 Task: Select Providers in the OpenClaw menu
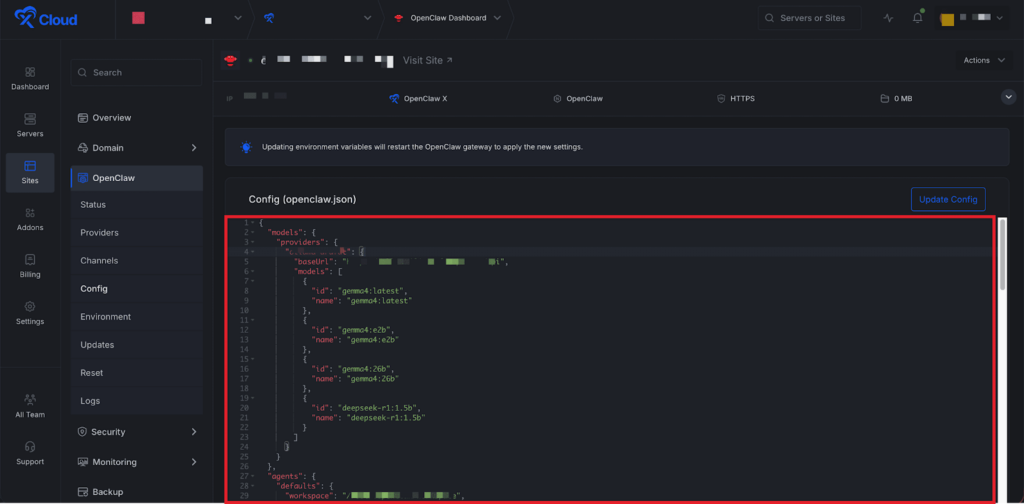coord(99,233)
